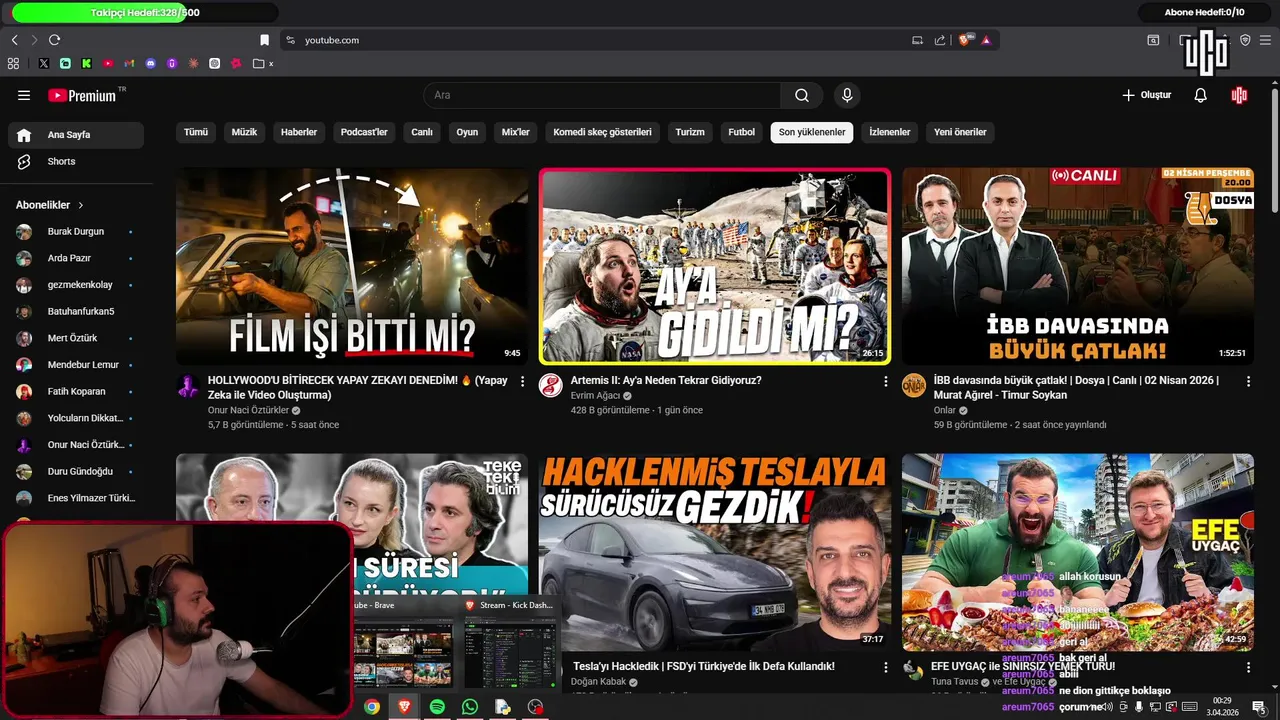Open WhatsApp from the taskbar

coord(470,707)
